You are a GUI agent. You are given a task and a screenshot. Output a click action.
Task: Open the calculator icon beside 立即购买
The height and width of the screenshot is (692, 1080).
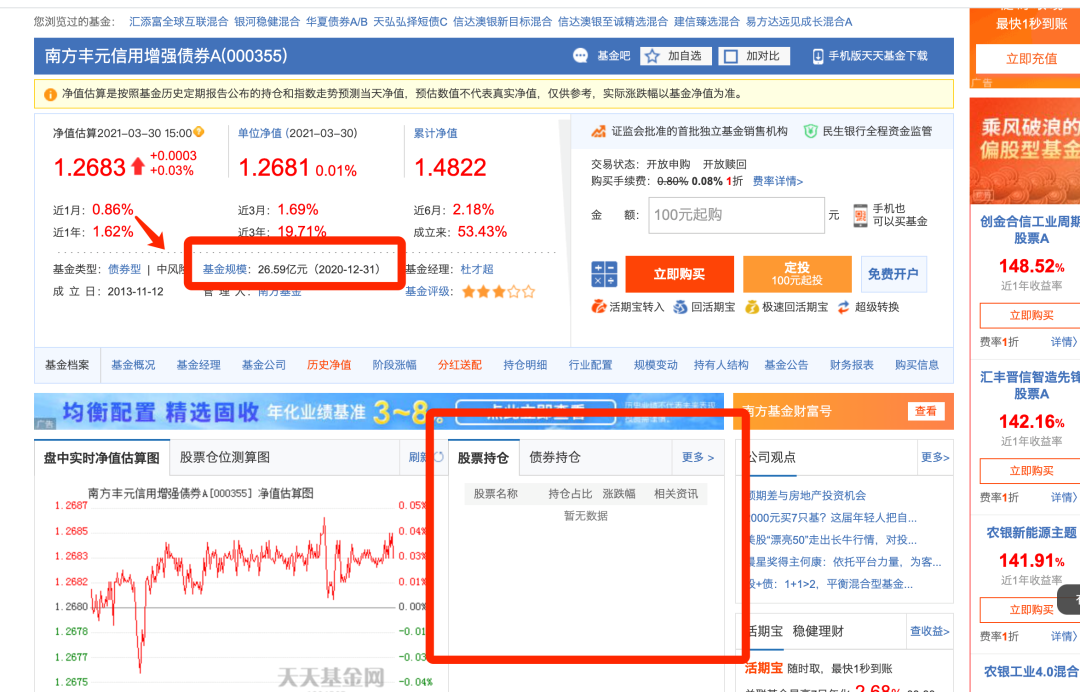604,273
